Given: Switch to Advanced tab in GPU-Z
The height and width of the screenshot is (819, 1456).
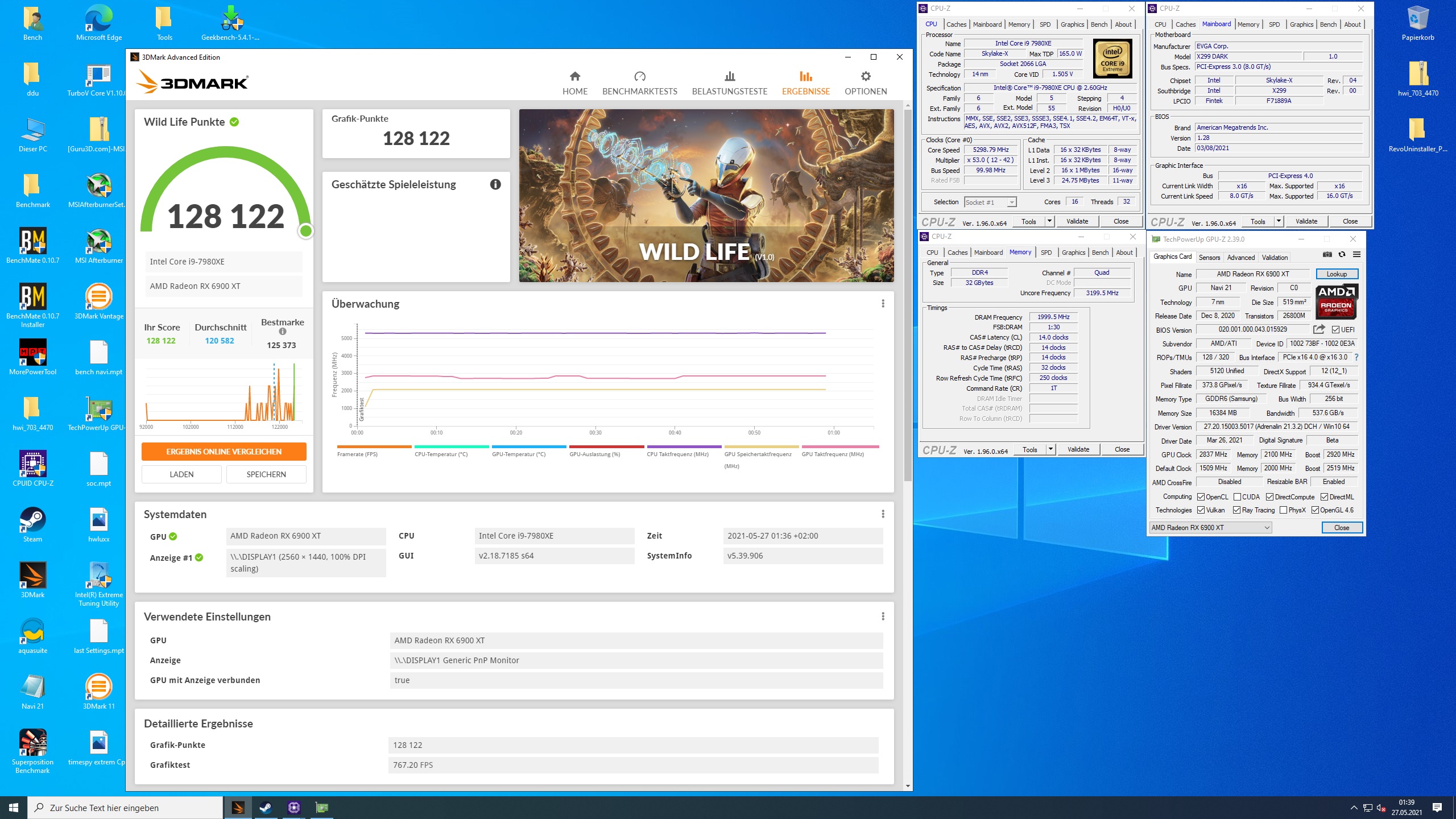Looking at the screenshot, I should tap(1240, 258).
